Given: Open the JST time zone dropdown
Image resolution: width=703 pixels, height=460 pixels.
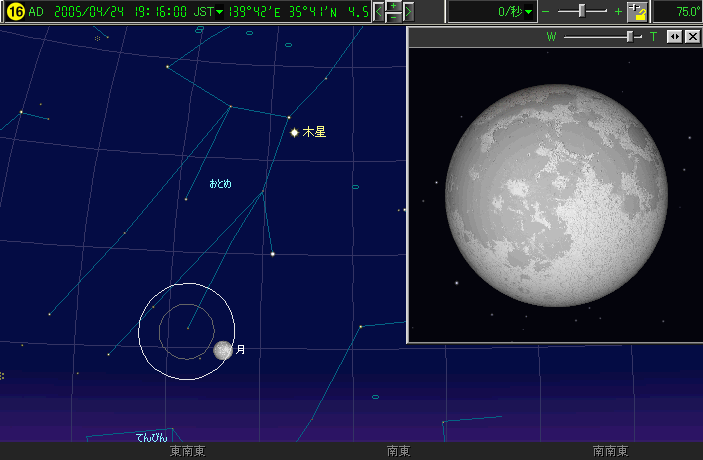Looking at the screenshot, I should 220,12.
